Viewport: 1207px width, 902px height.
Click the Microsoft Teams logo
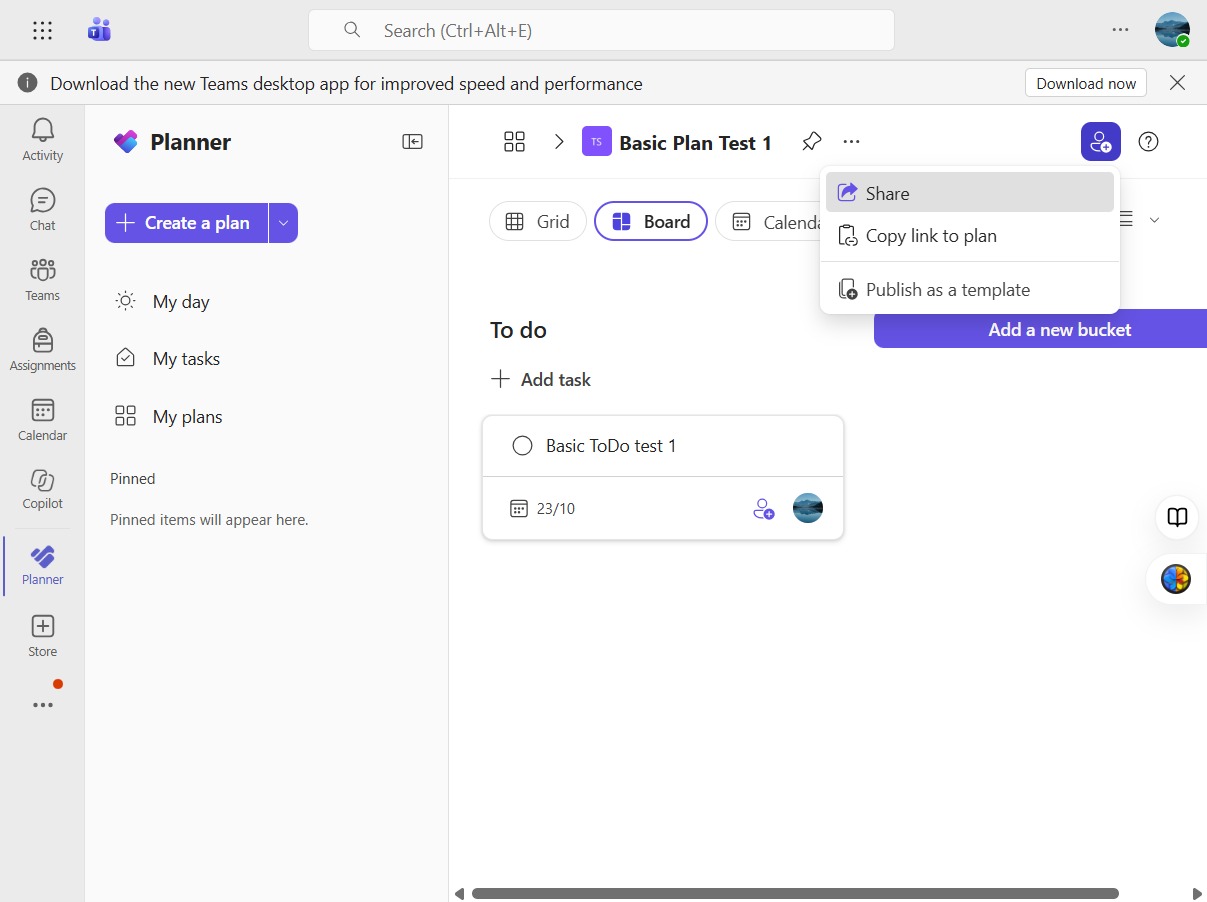[x=99, y=30]
